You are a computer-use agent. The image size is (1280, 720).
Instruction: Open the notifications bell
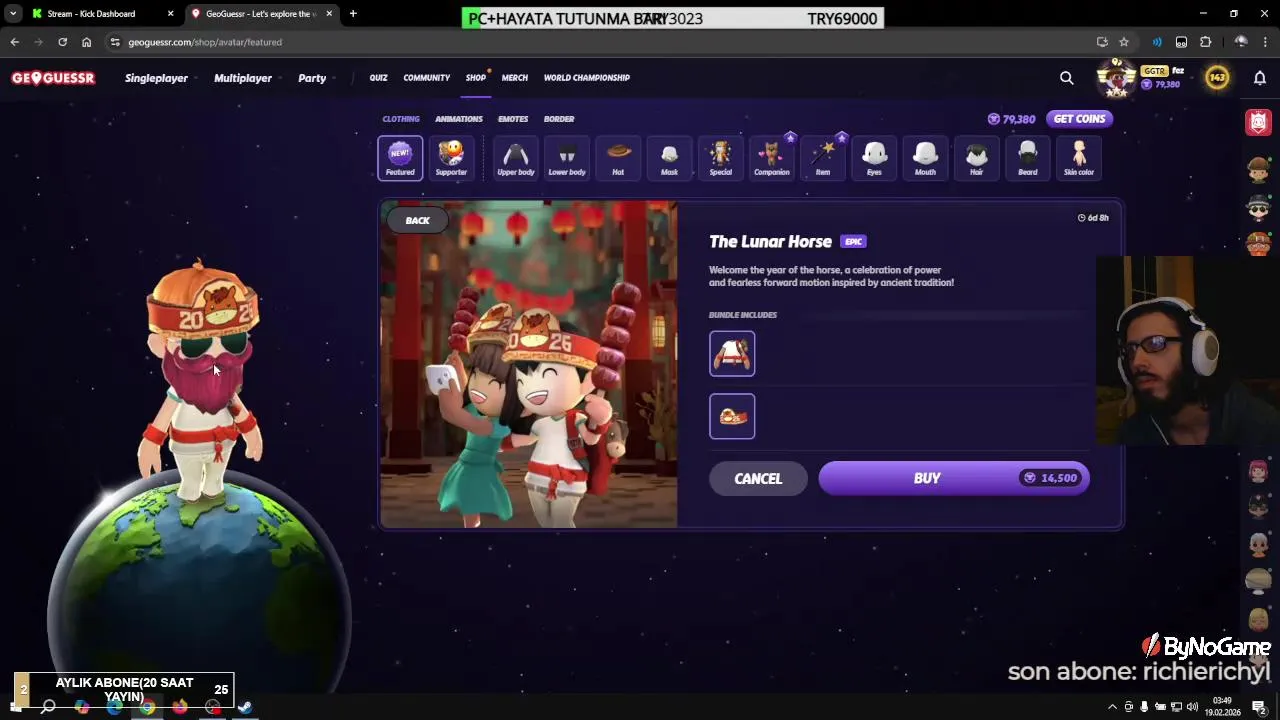click(1260, 78)
